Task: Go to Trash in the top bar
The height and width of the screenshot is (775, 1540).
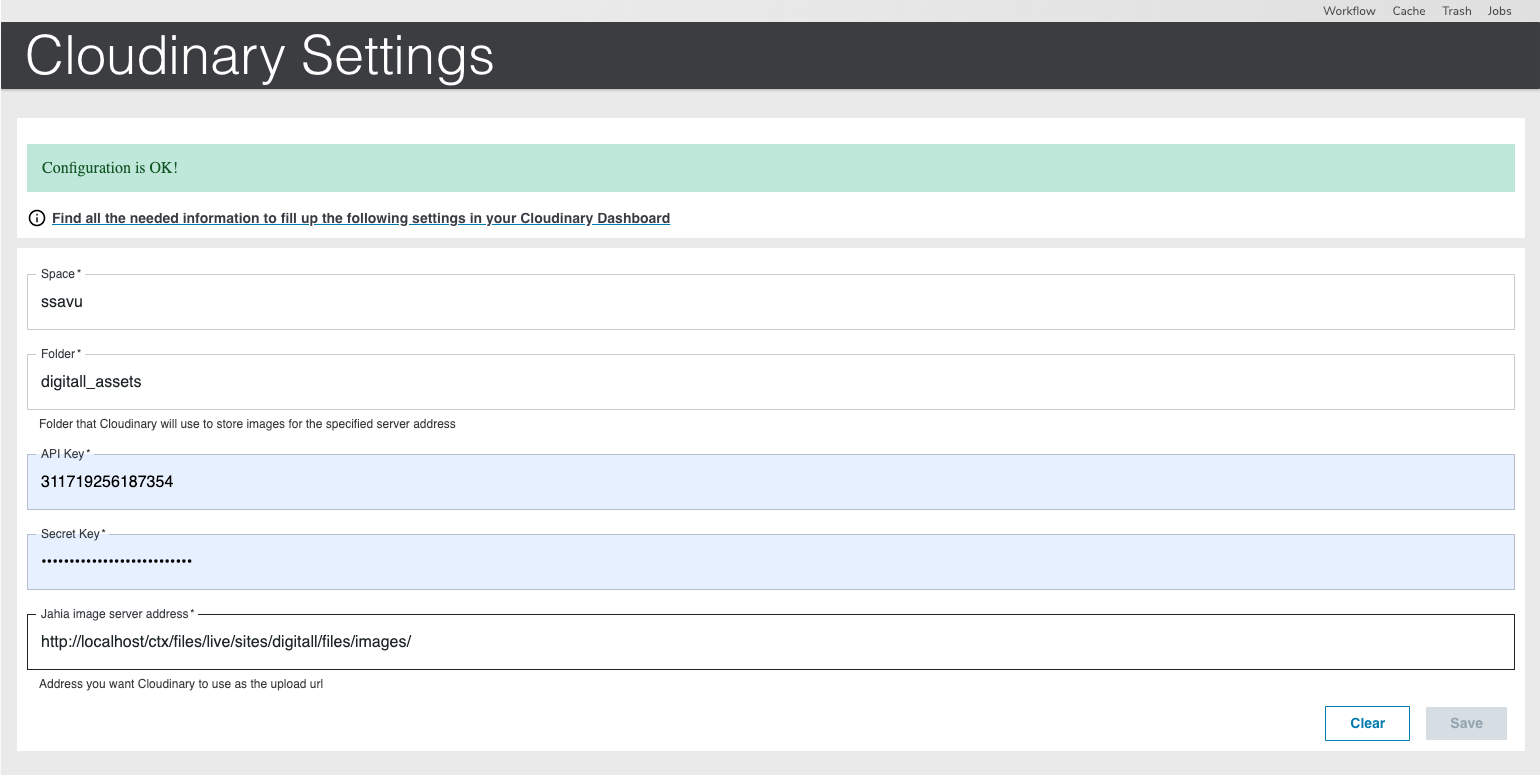Action: 1456,11
